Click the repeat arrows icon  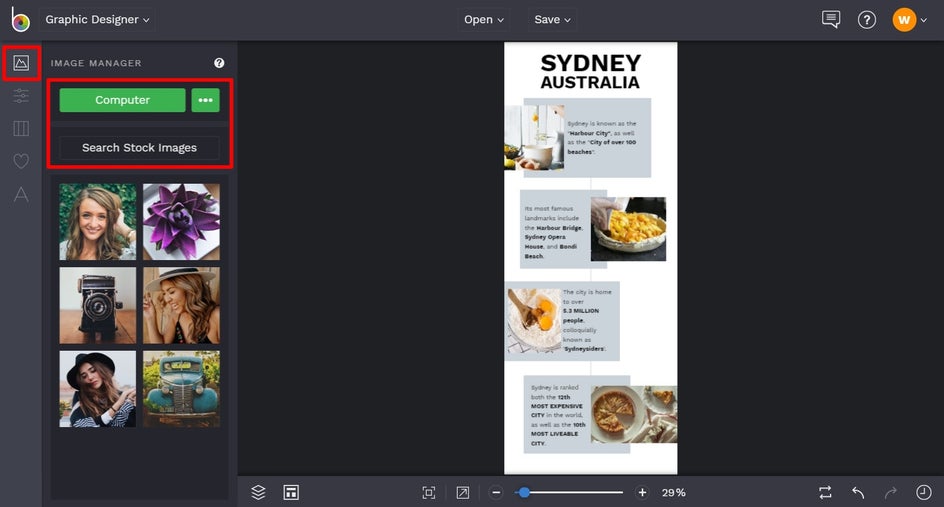point(825,493)
